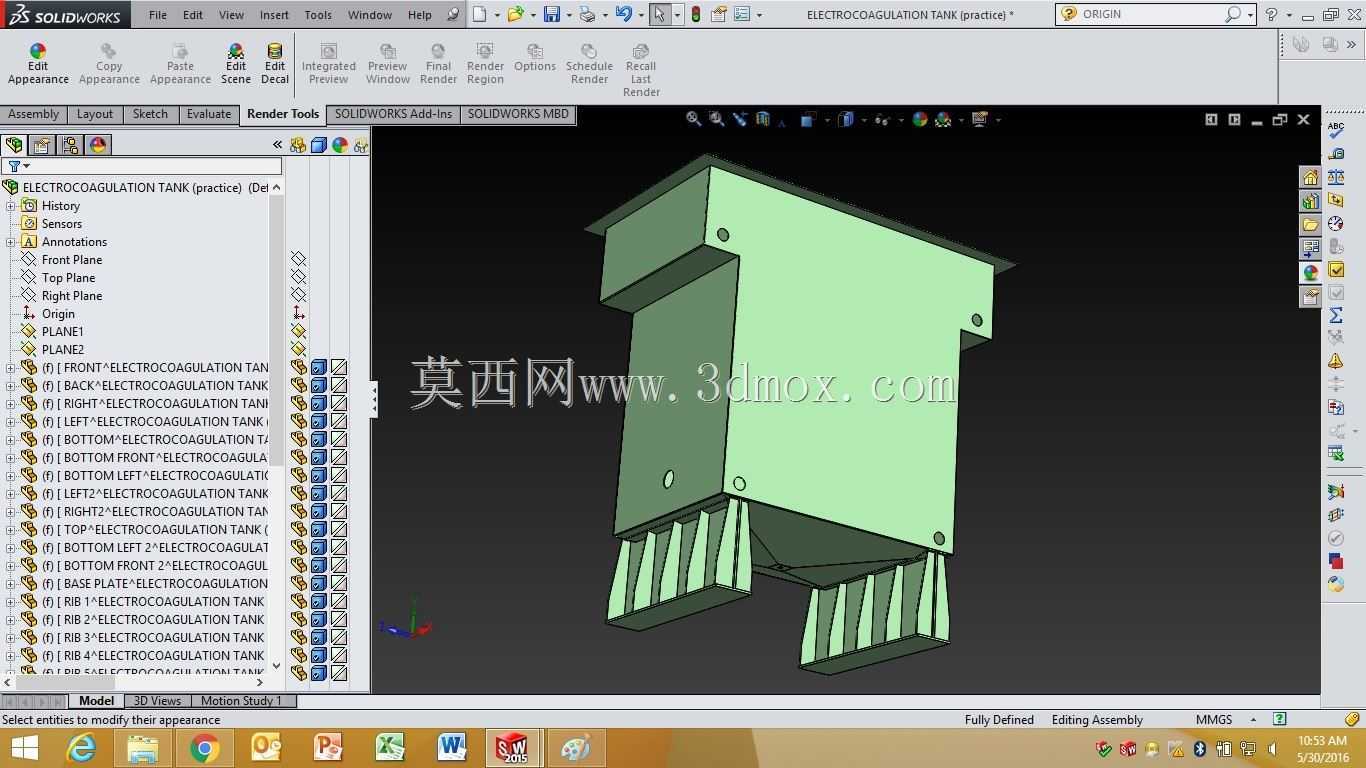Open the Insert menu

coord(274,15)
